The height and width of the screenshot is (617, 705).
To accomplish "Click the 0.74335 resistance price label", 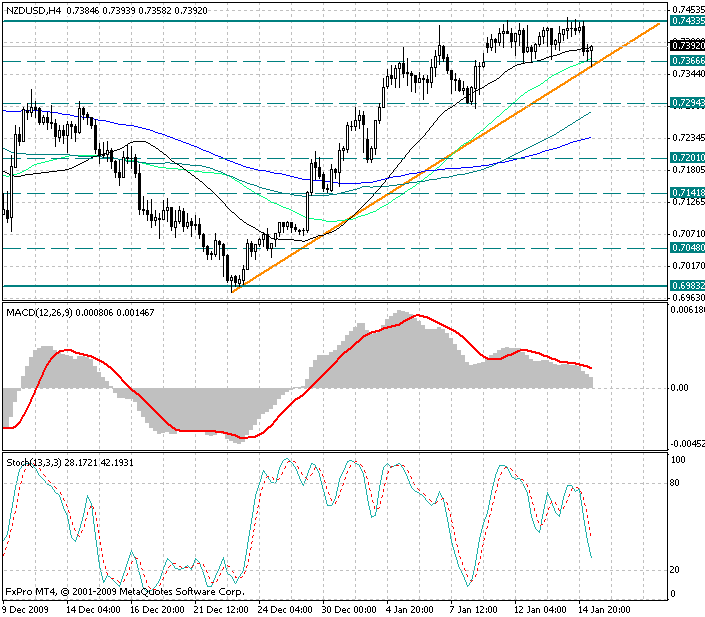I will (x=686, y=21).
